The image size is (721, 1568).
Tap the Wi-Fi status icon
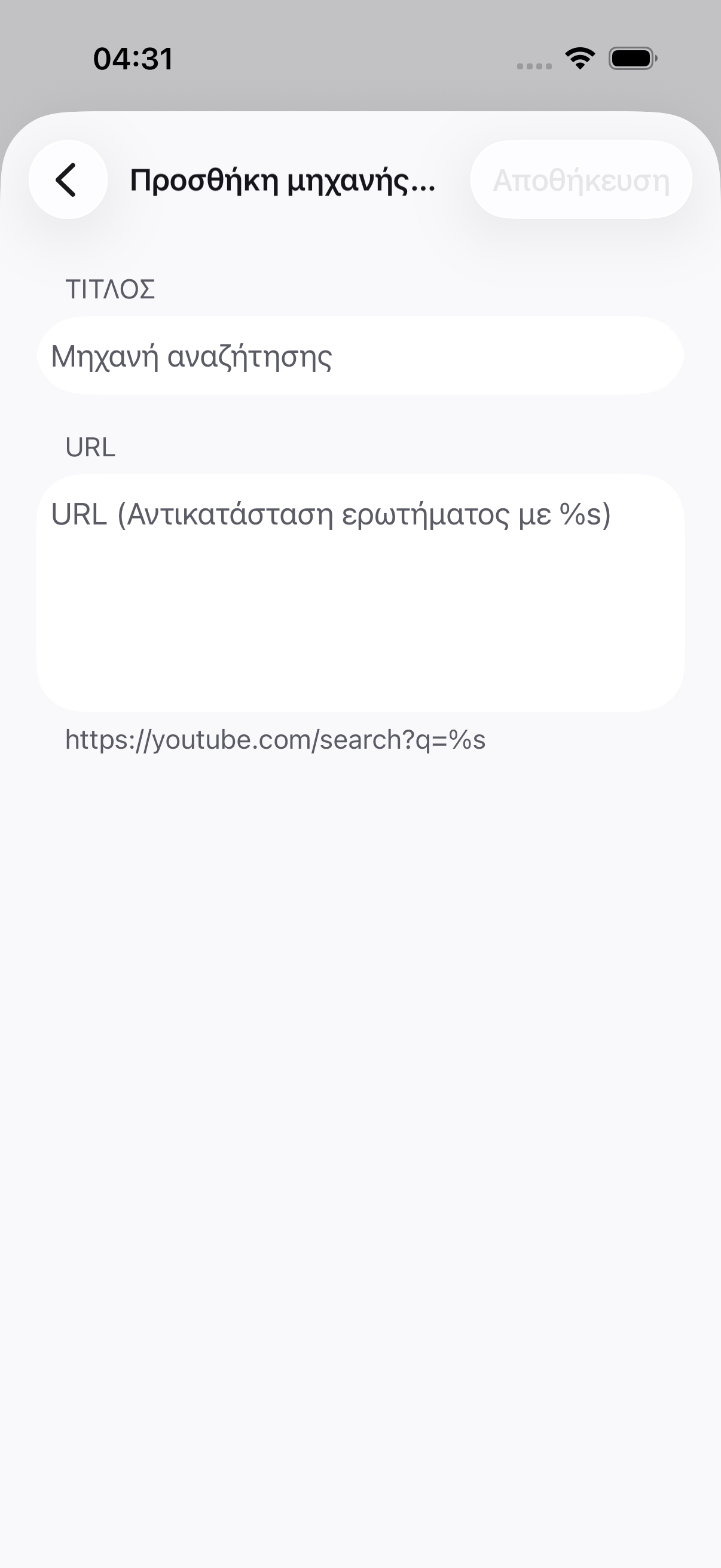tap(580, 59)
